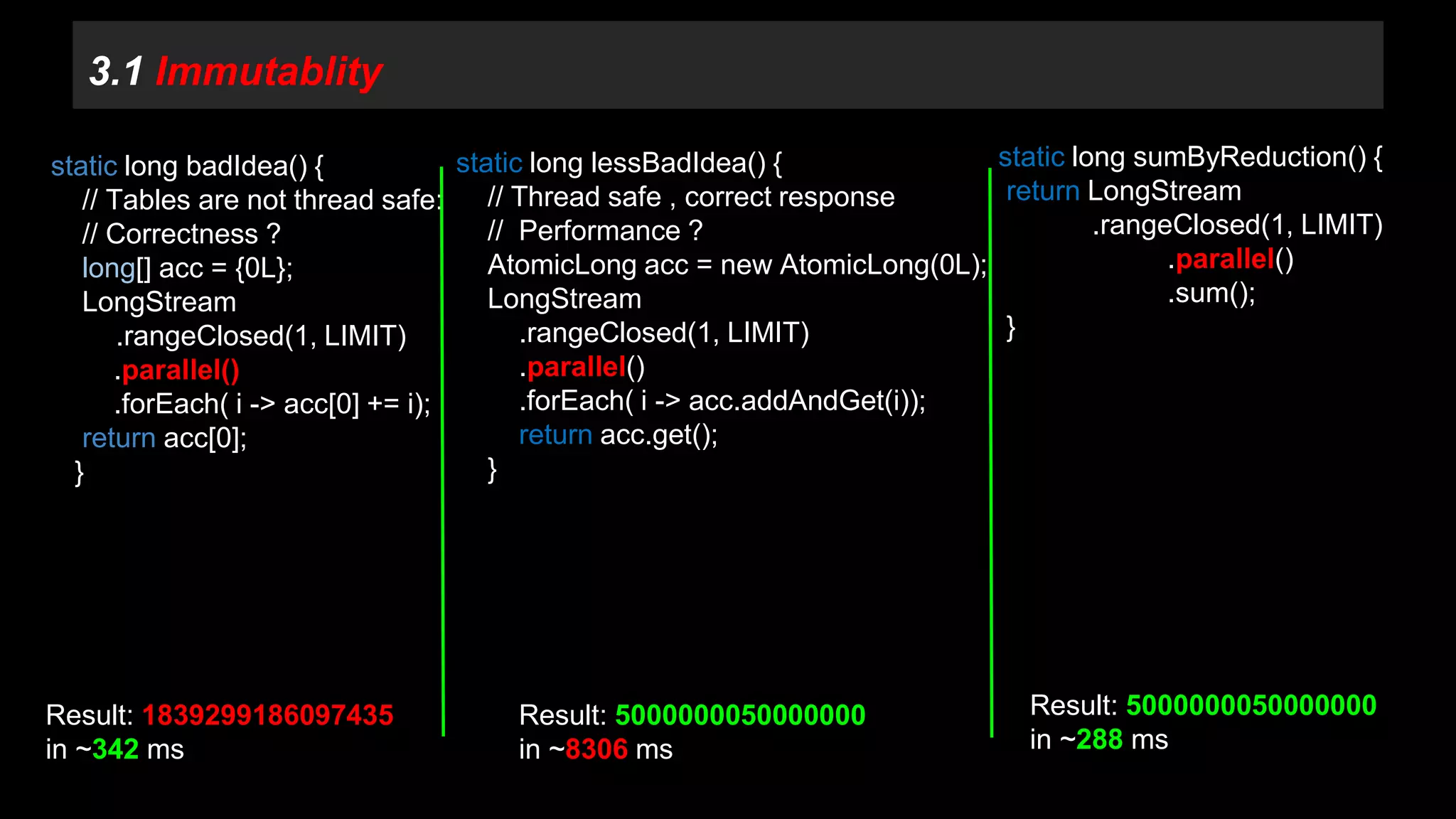Click 'LongStream' line in badIdea code
The image size is (1456, 819).
click(159, 302)
